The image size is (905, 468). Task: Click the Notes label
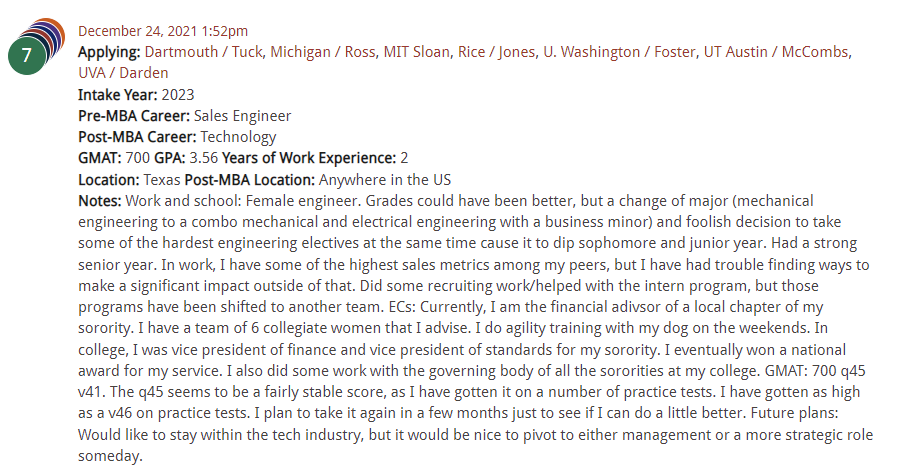(x=100, y=201)
